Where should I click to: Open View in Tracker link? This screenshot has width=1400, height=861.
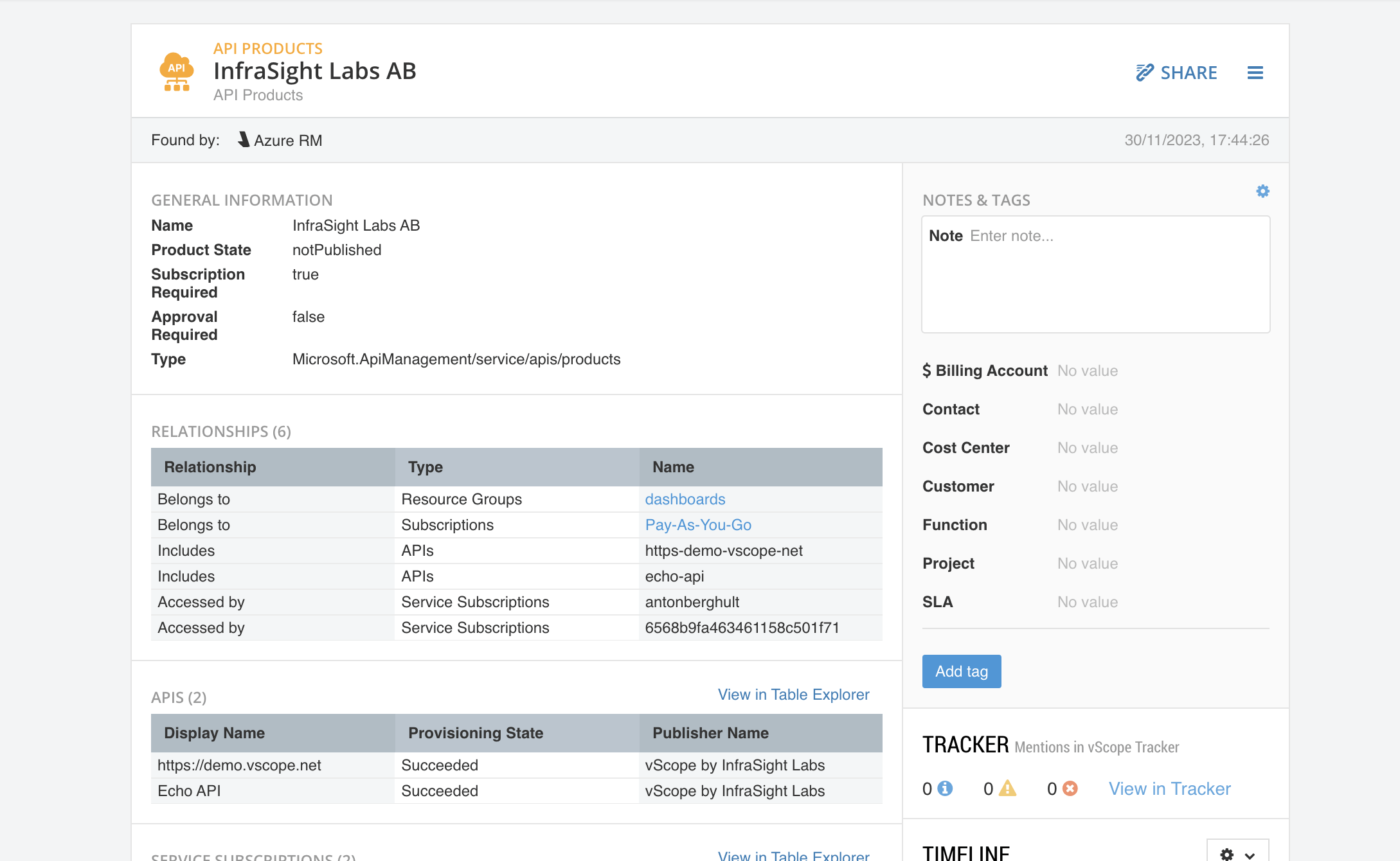pyautogui.click(x=1169, y=788)
